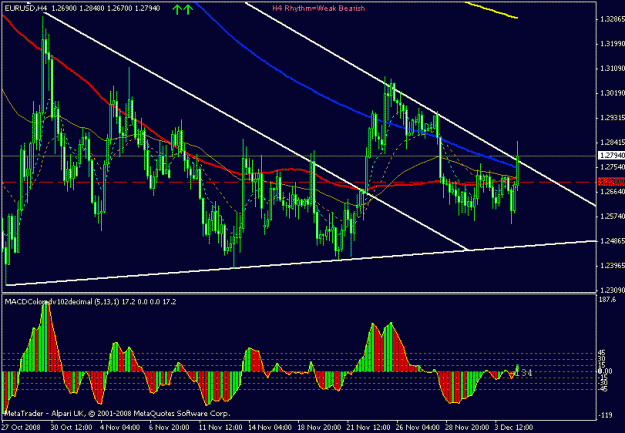Click the 1.27540 price axis label
The height and width of the screenshot is (433, 625).
[612, 167]
